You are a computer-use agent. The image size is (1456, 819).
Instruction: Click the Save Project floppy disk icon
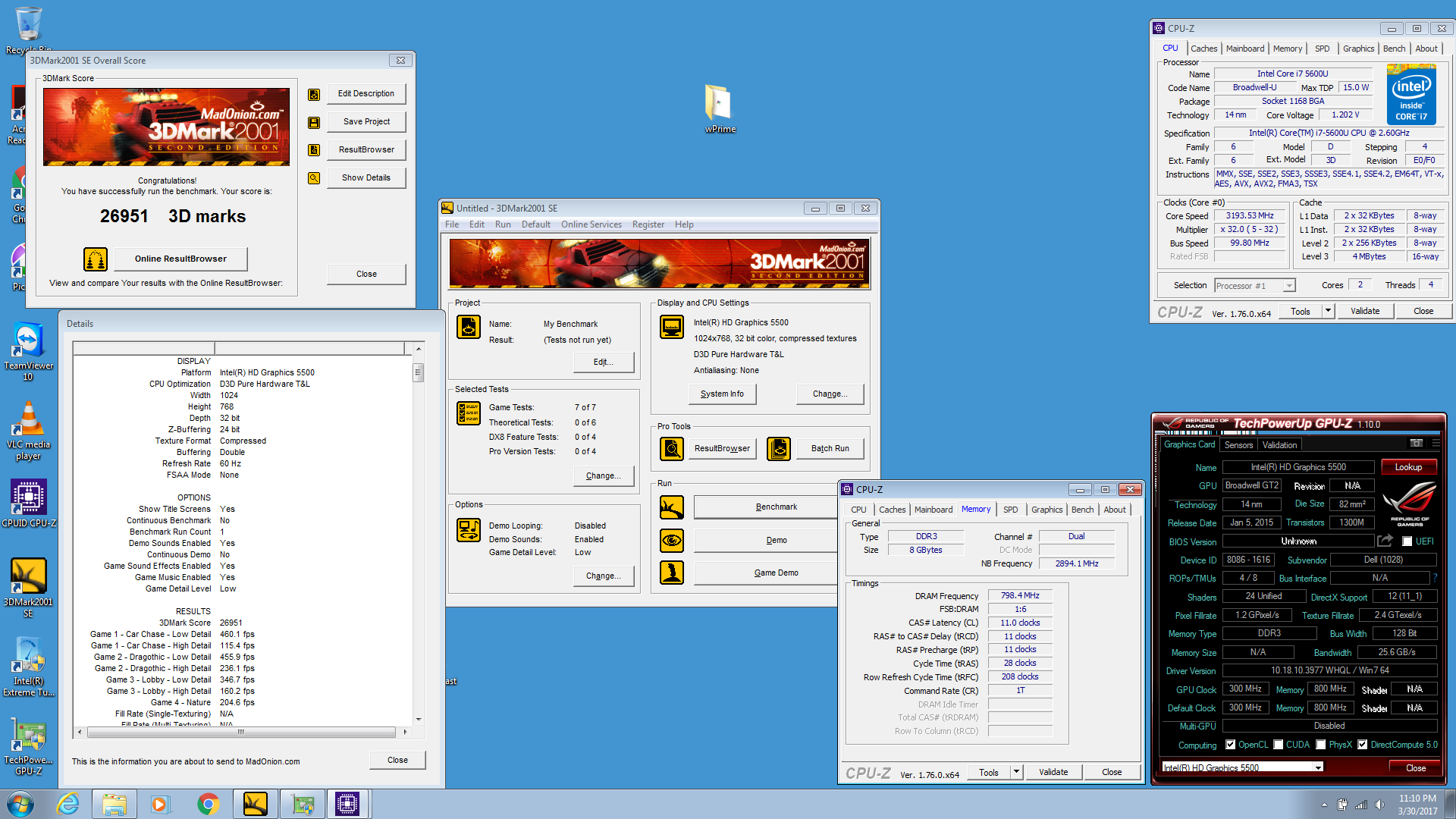click(314, 123)
